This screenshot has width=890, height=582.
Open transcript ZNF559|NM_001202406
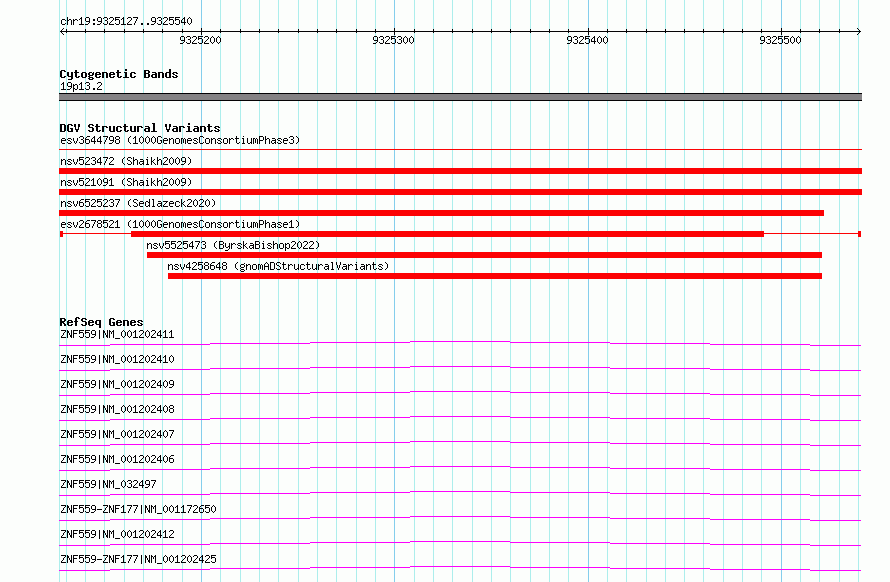[x=117, y=459]
